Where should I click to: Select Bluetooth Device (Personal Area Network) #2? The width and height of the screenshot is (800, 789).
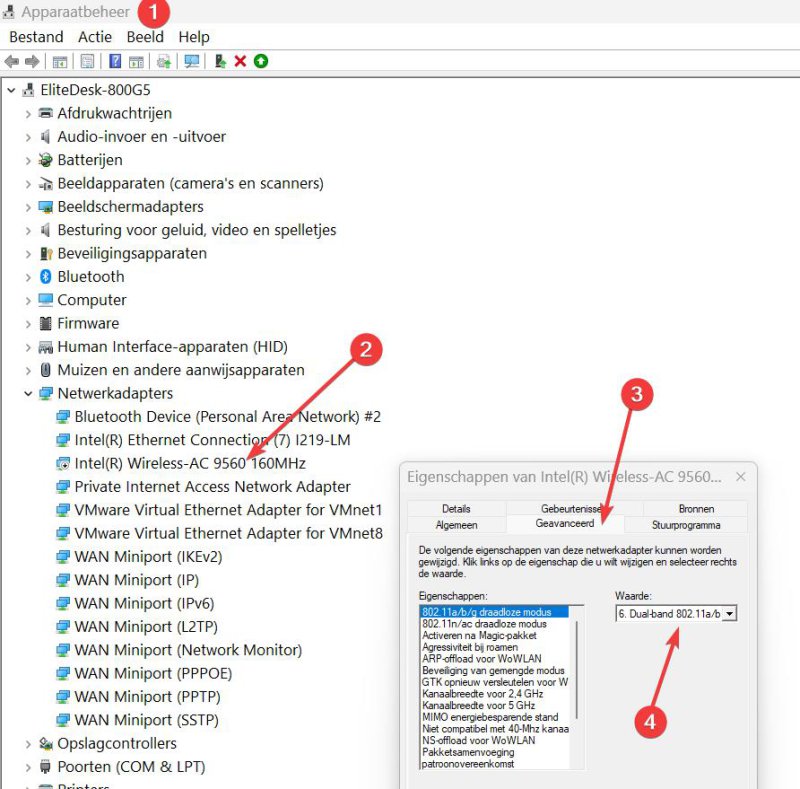[x=228, y=417]
